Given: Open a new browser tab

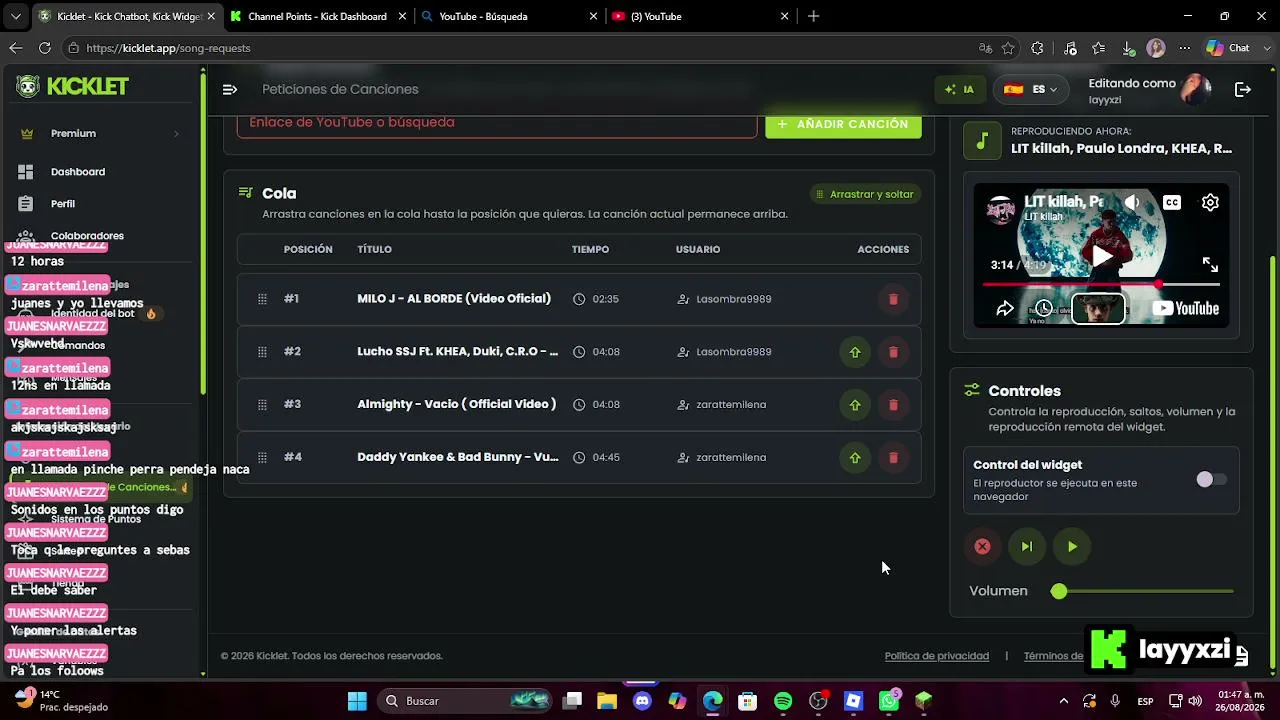Looking at the screenshot, I should coord(813,16).
